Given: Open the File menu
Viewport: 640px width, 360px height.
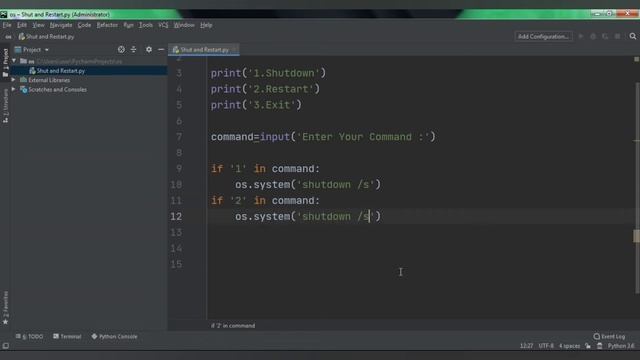Looking at the screenshot, I should [7, 25].
